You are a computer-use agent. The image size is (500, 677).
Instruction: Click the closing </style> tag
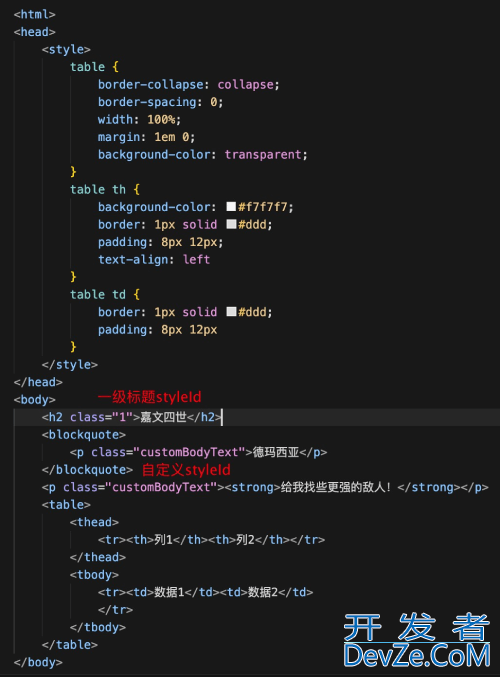pos(70,364)
